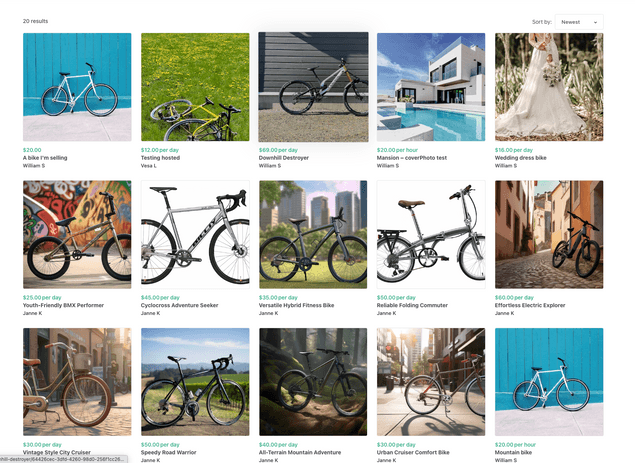635x463 pixels.
Task: Click the Cyclocross Adventure Seeker title
Action: click(x=179, y=305)
